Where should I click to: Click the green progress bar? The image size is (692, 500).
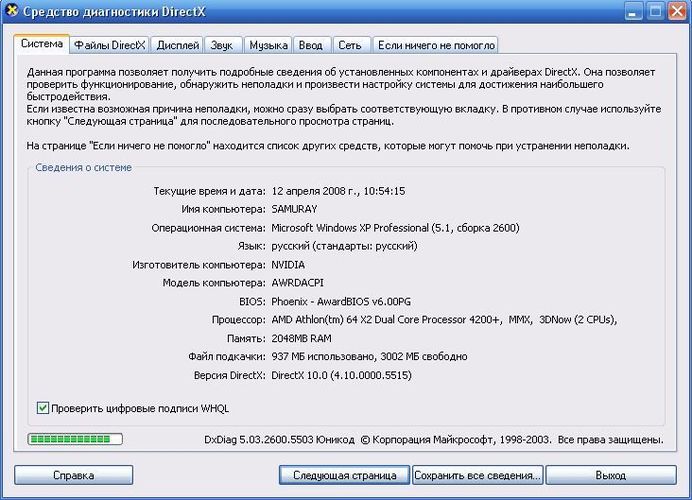[x=75, y=439]
